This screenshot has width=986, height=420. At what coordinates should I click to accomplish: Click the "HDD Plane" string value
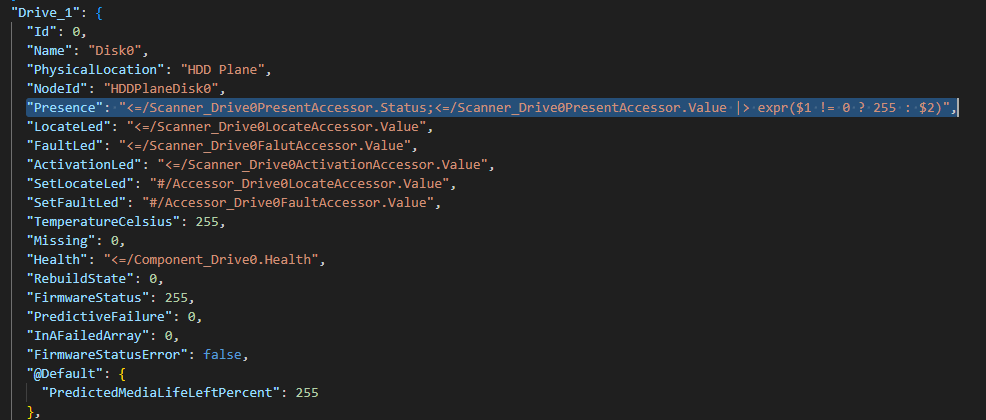[x=224, y=70]
